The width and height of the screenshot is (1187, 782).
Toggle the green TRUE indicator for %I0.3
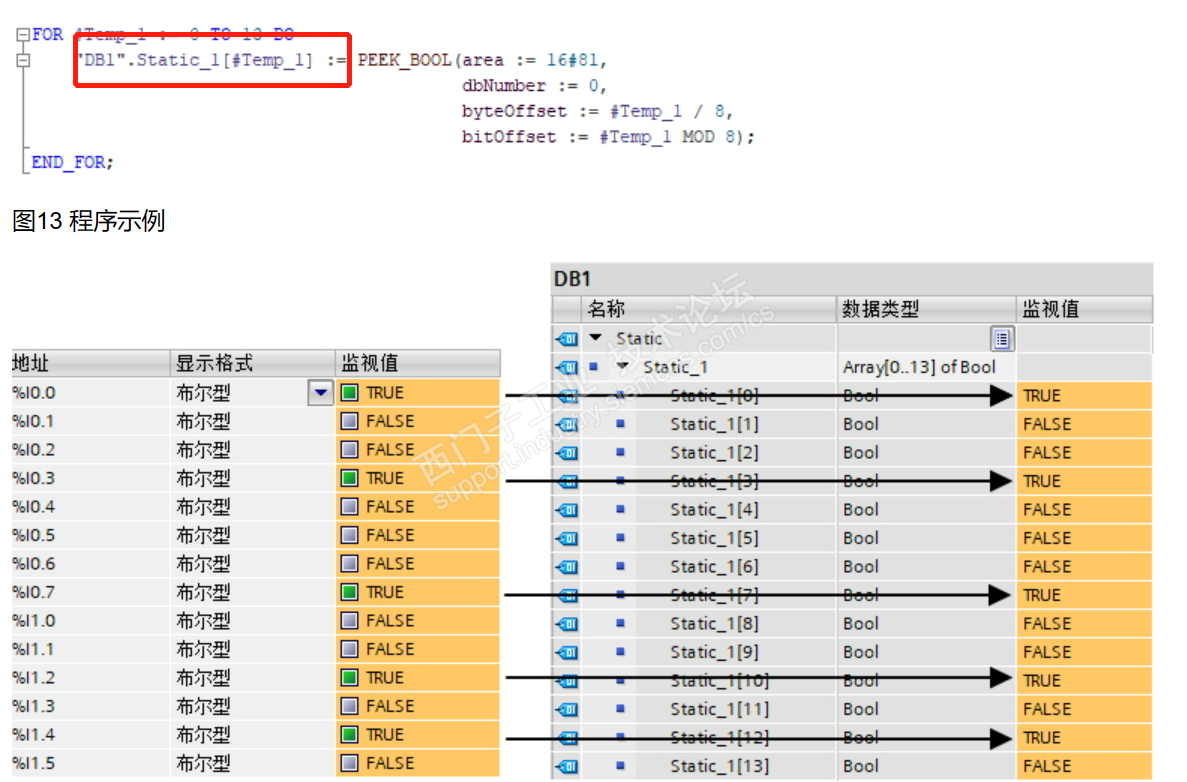(x=349, y=478)
